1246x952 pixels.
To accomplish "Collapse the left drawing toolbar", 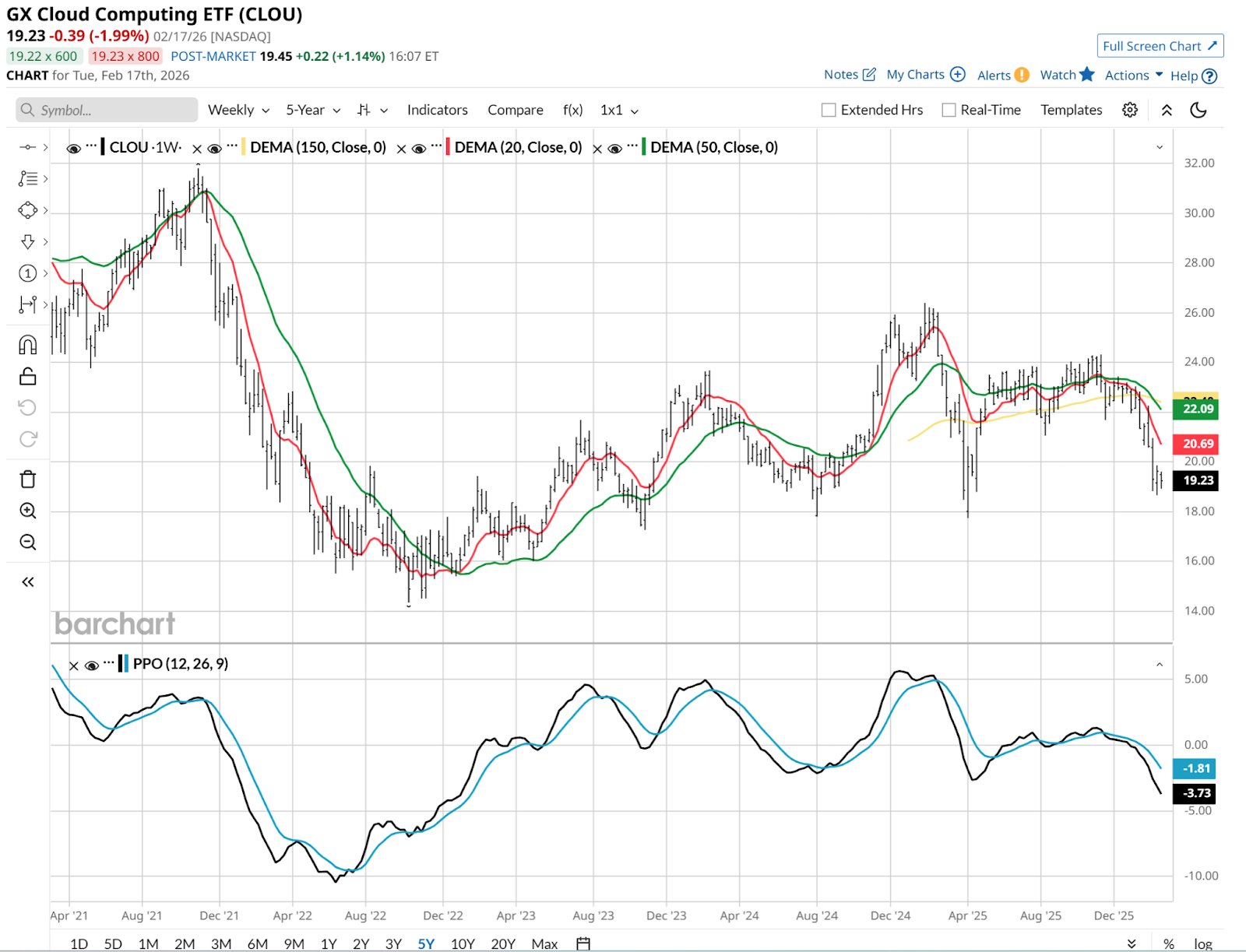I will coord(27,581).
